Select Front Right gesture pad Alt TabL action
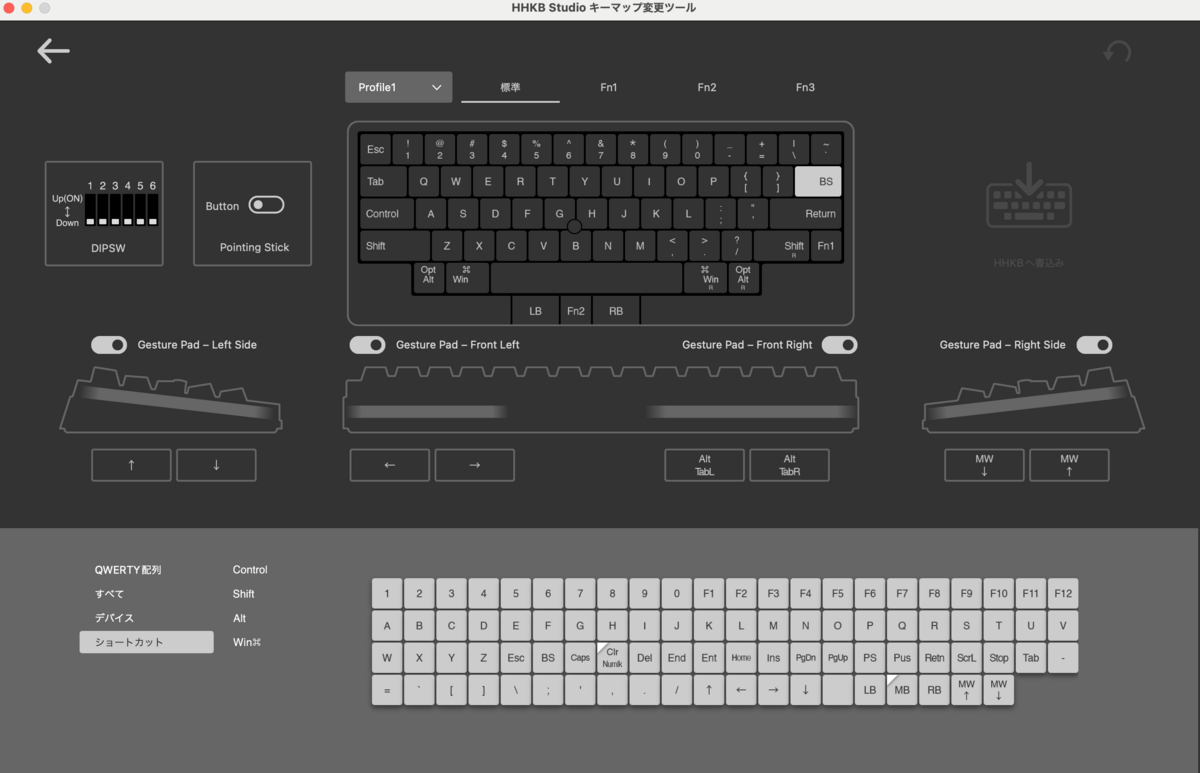Screen dimensions: 1200x773 (x=705, y=465)
